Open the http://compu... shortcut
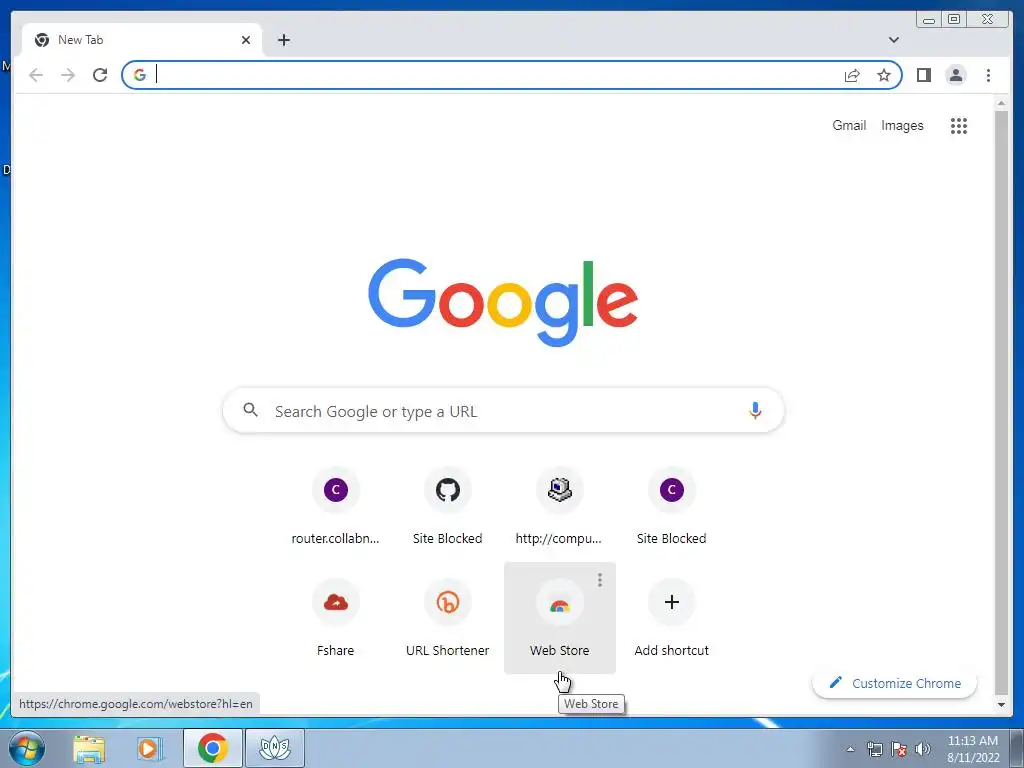Image resolution: width=1024 pixels, height=768 pixels. tap(559, 507)
